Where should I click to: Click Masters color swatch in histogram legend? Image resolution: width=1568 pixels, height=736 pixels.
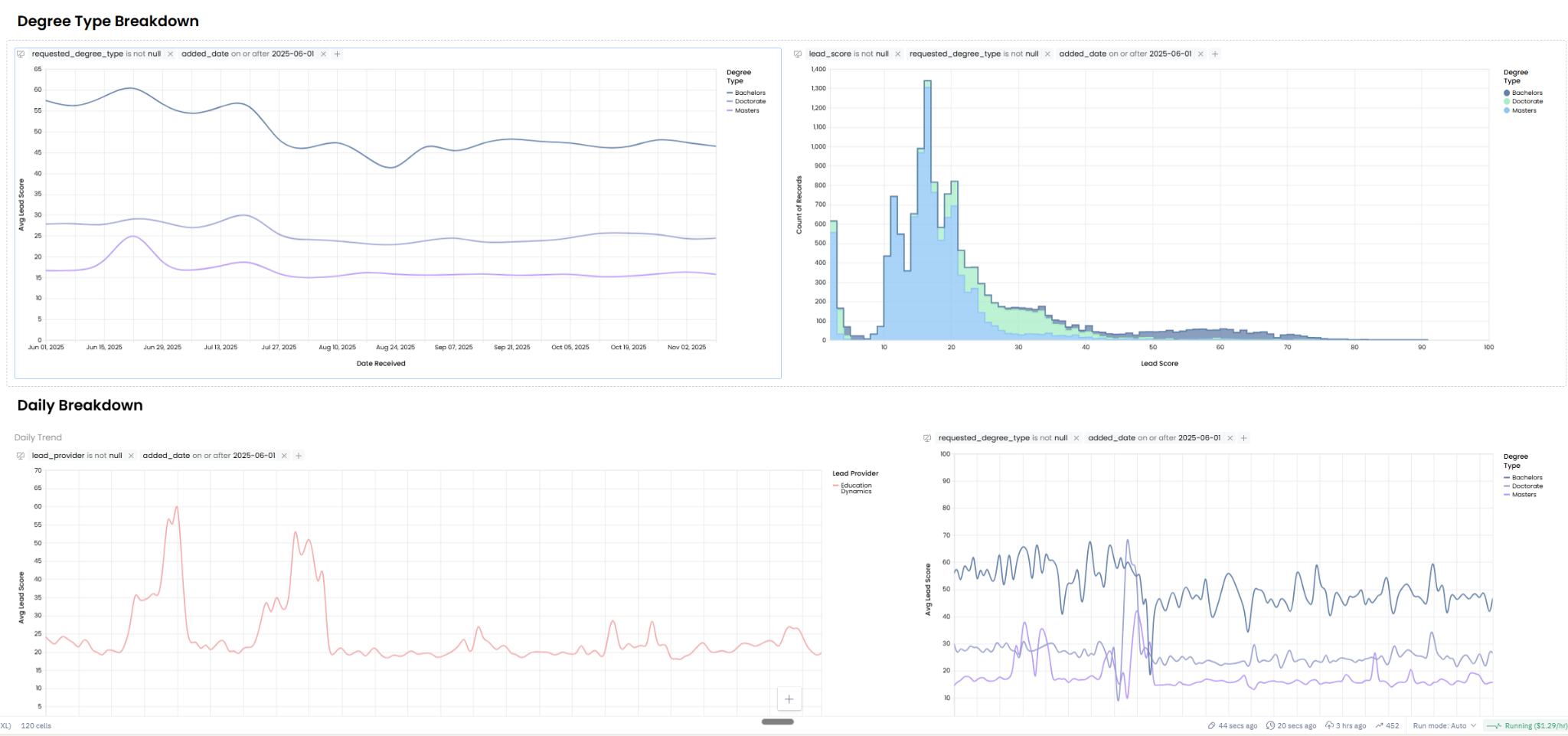[x=1507, y=111]
